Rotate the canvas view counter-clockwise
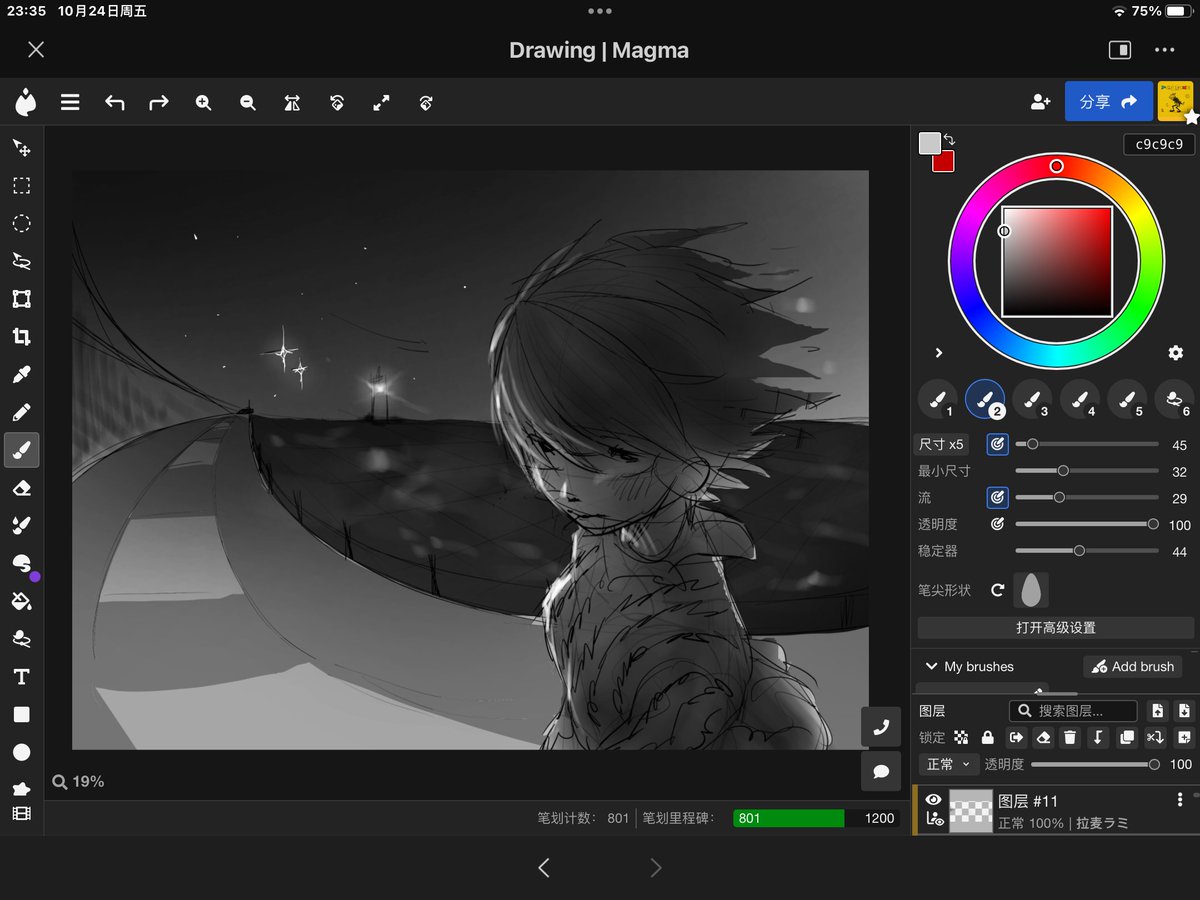This screenshot has height=900, width=1200. point(337,102)
